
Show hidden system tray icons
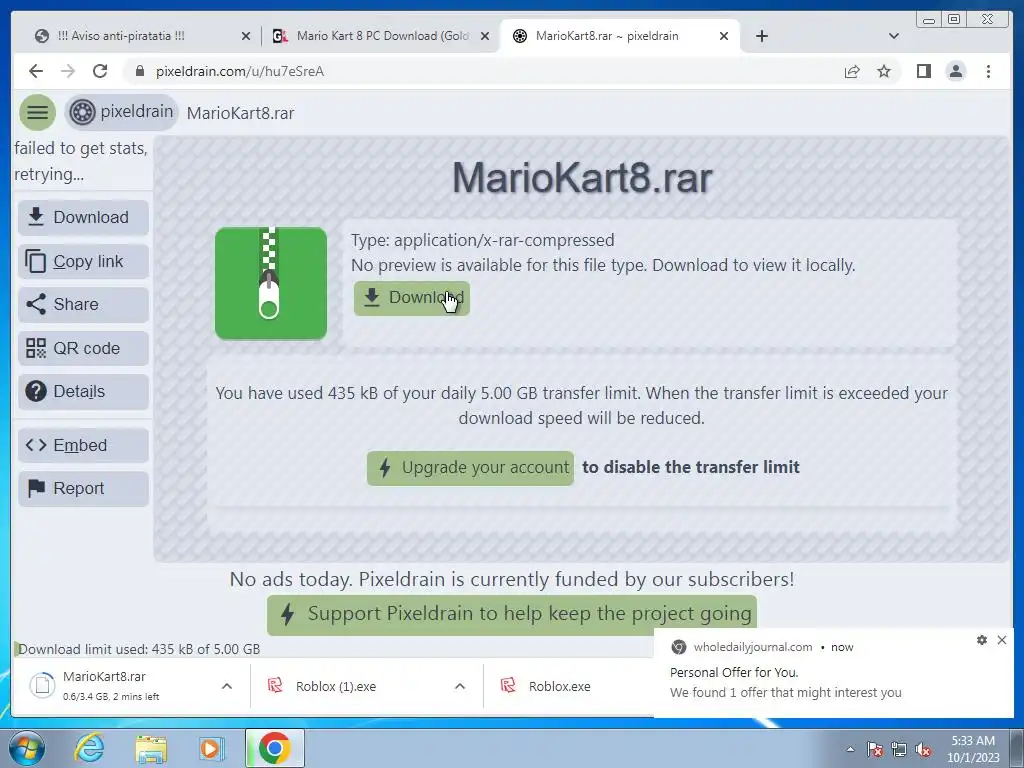tap(850, 749)
